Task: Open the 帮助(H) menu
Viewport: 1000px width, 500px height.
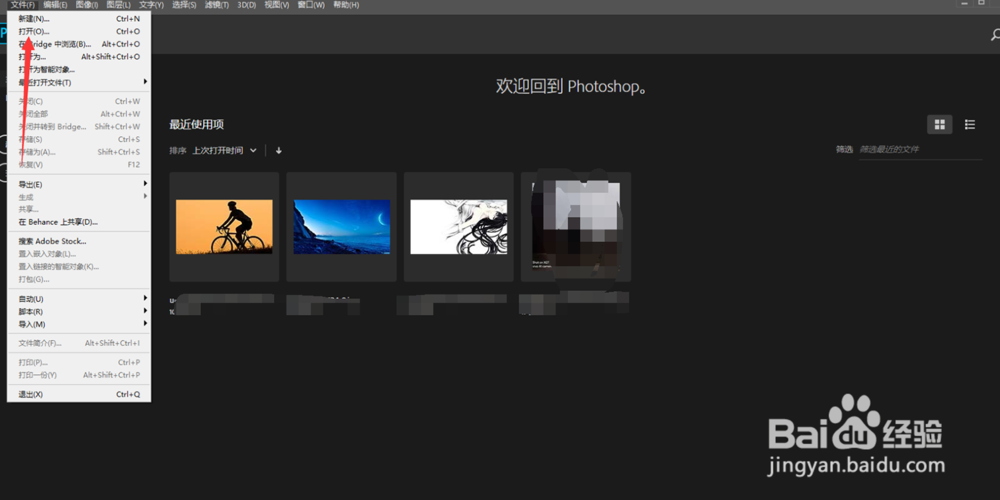Action: tap(346, 5)
